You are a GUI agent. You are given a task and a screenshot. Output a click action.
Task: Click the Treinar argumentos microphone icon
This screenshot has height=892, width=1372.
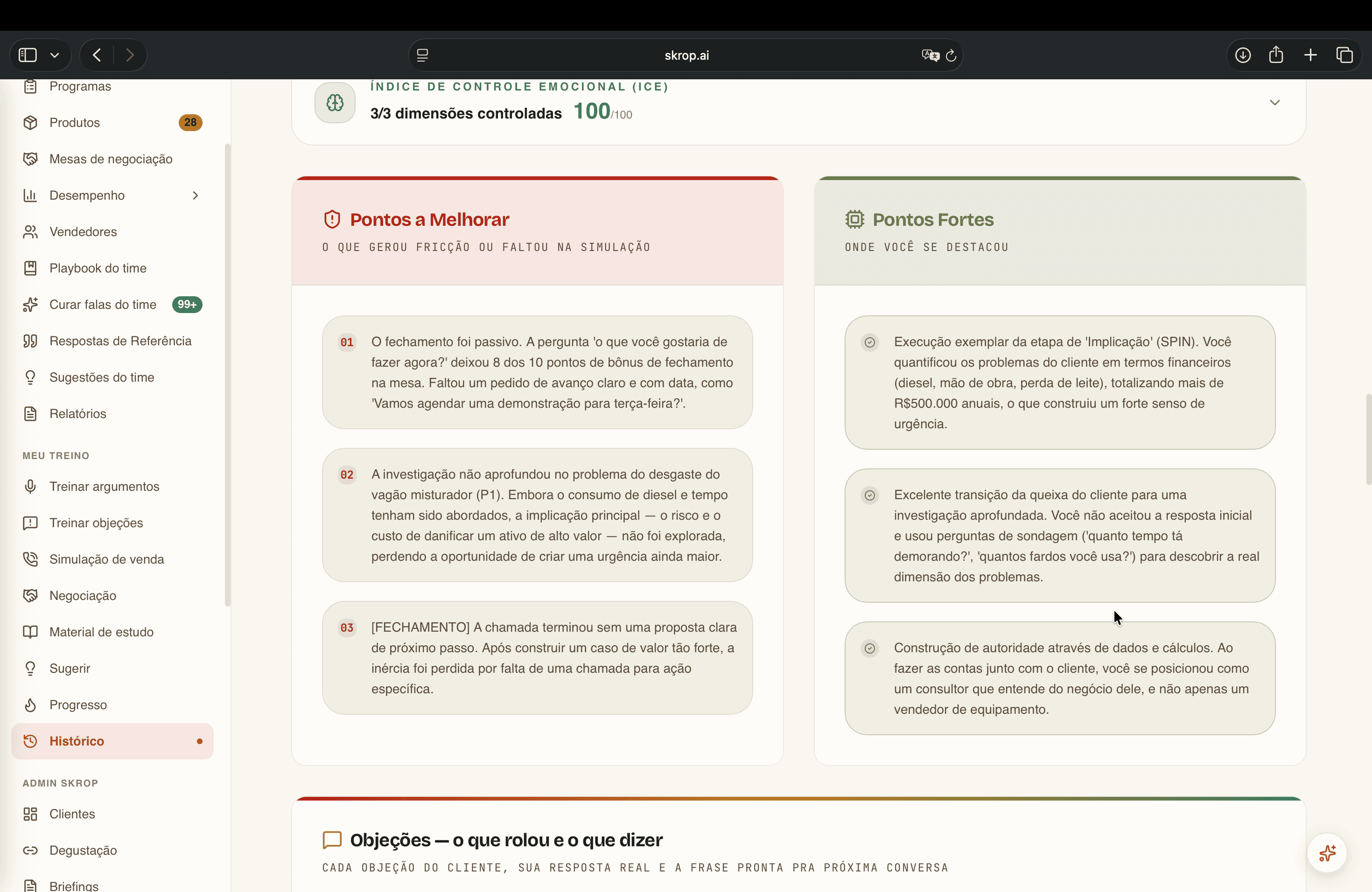[x=30, y=486]
